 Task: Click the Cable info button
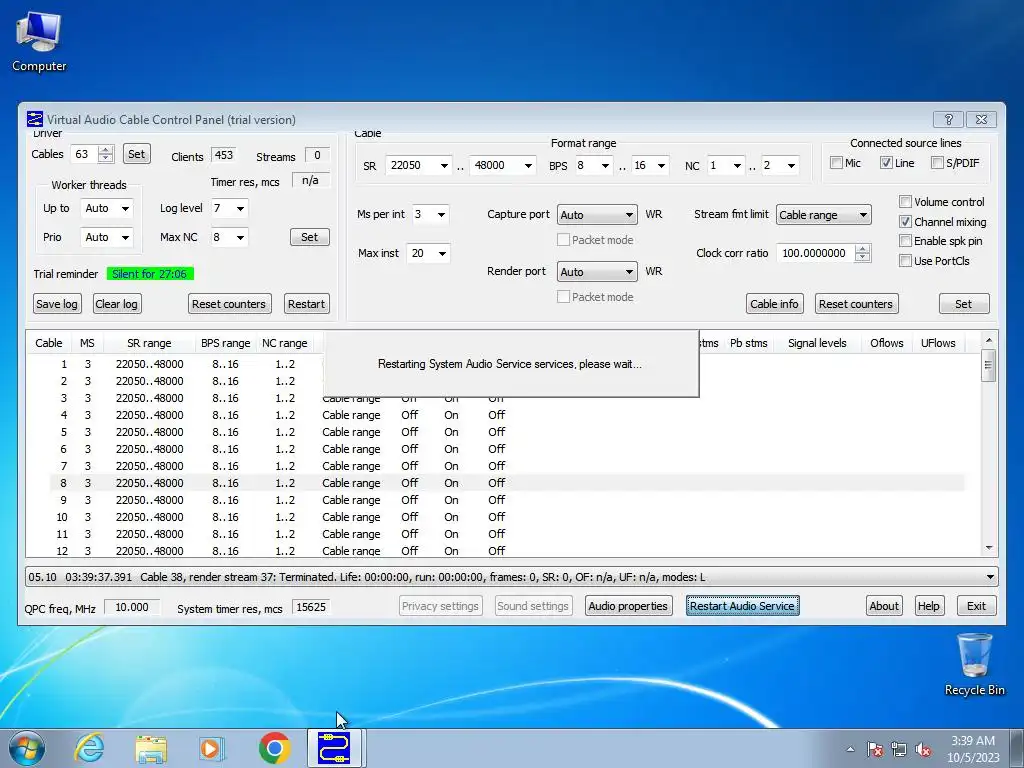(774, 304)
